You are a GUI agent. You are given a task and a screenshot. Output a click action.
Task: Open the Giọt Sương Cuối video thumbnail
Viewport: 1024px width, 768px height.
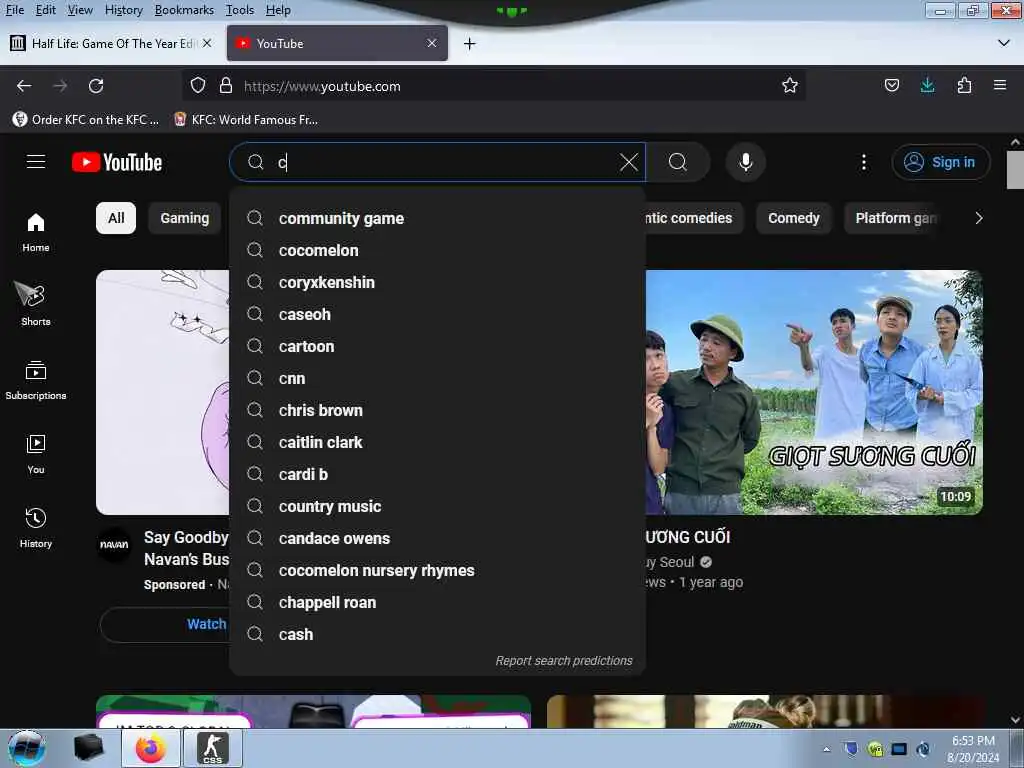(x=814, y=392)
